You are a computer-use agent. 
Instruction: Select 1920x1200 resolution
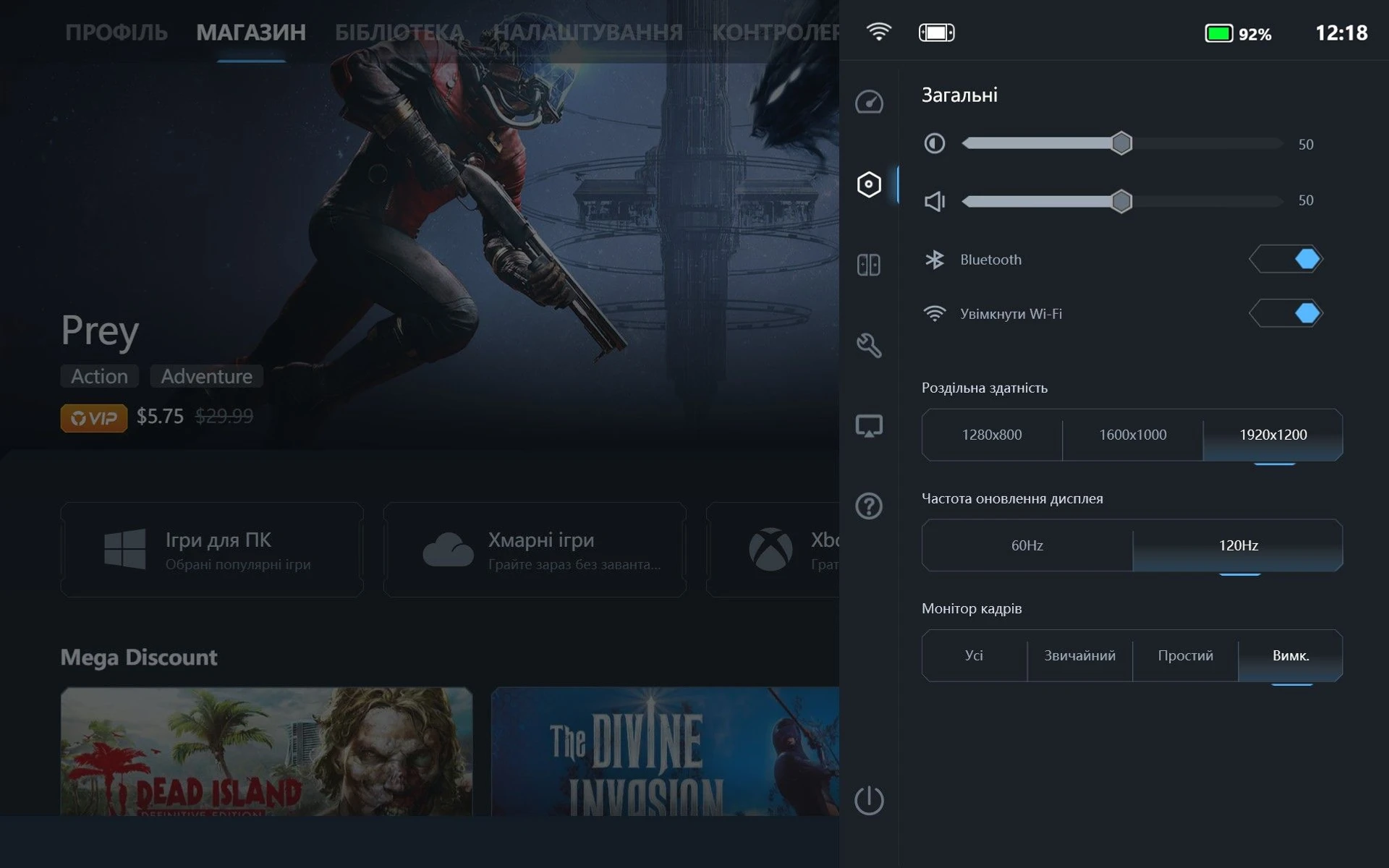tap(1273, 435)
